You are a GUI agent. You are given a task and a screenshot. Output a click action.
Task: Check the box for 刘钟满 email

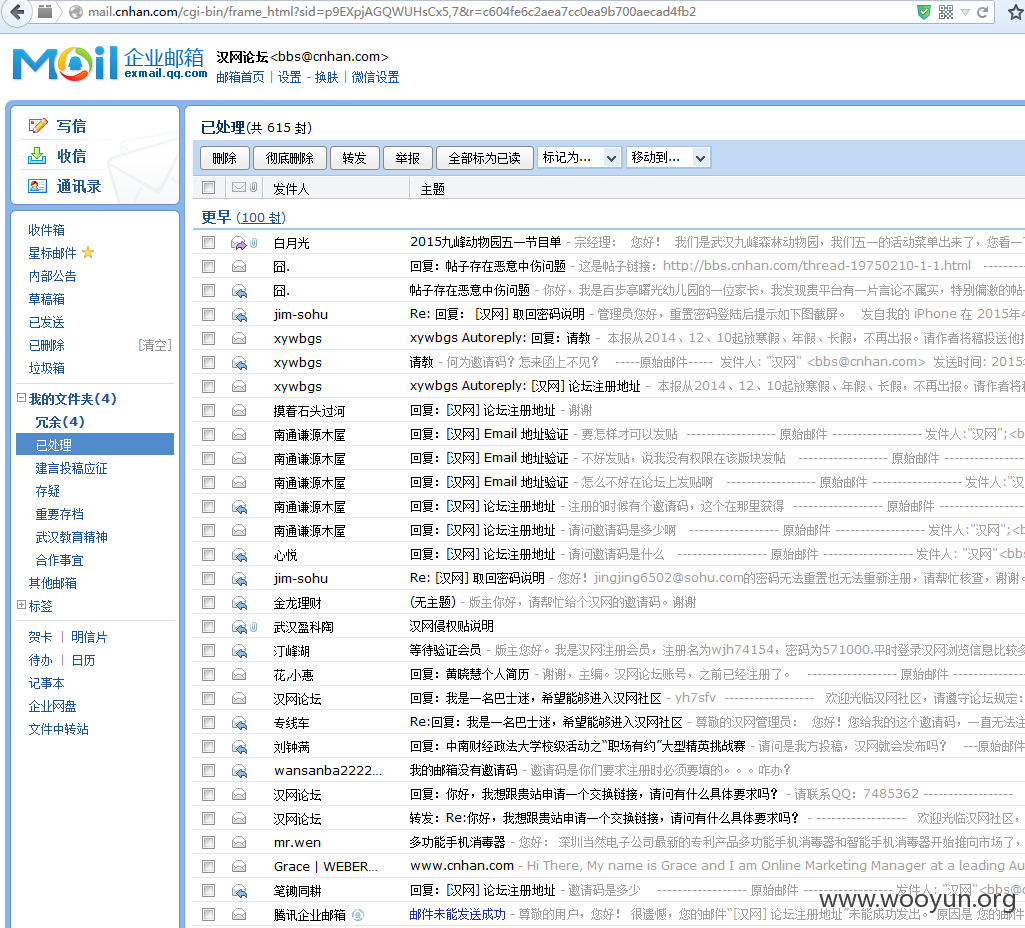(x=209, y=746)
